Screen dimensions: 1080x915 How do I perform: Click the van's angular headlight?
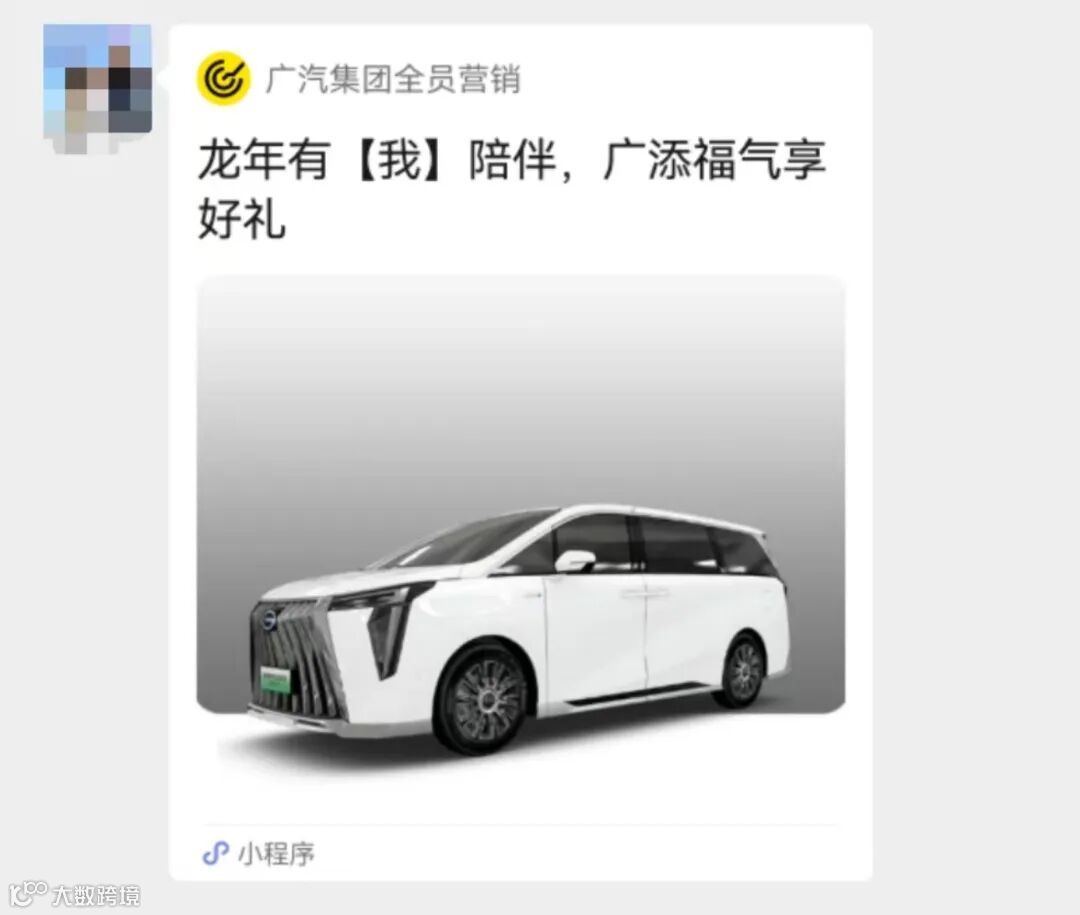pos(389,626)
